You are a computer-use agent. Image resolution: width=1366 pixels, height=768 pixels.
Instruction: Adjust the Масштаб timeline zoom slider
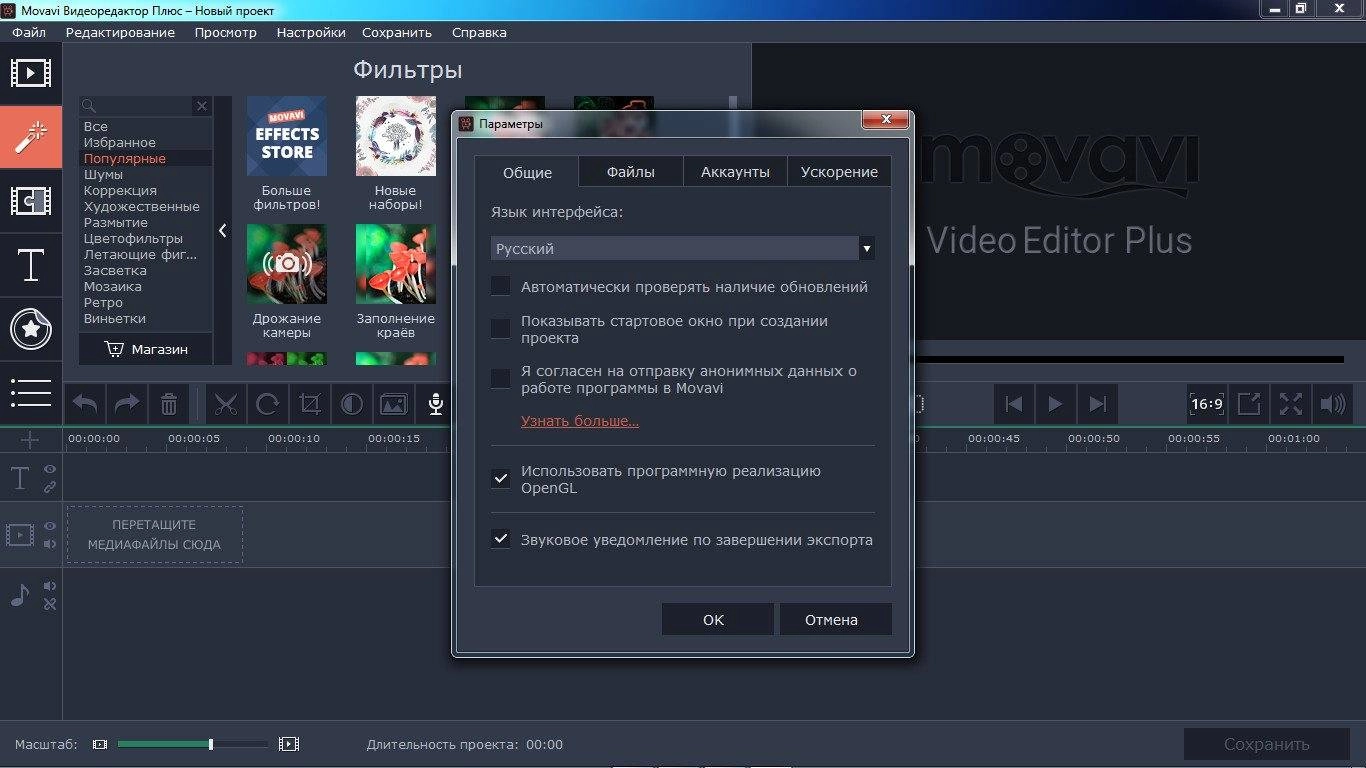point(192,744)
